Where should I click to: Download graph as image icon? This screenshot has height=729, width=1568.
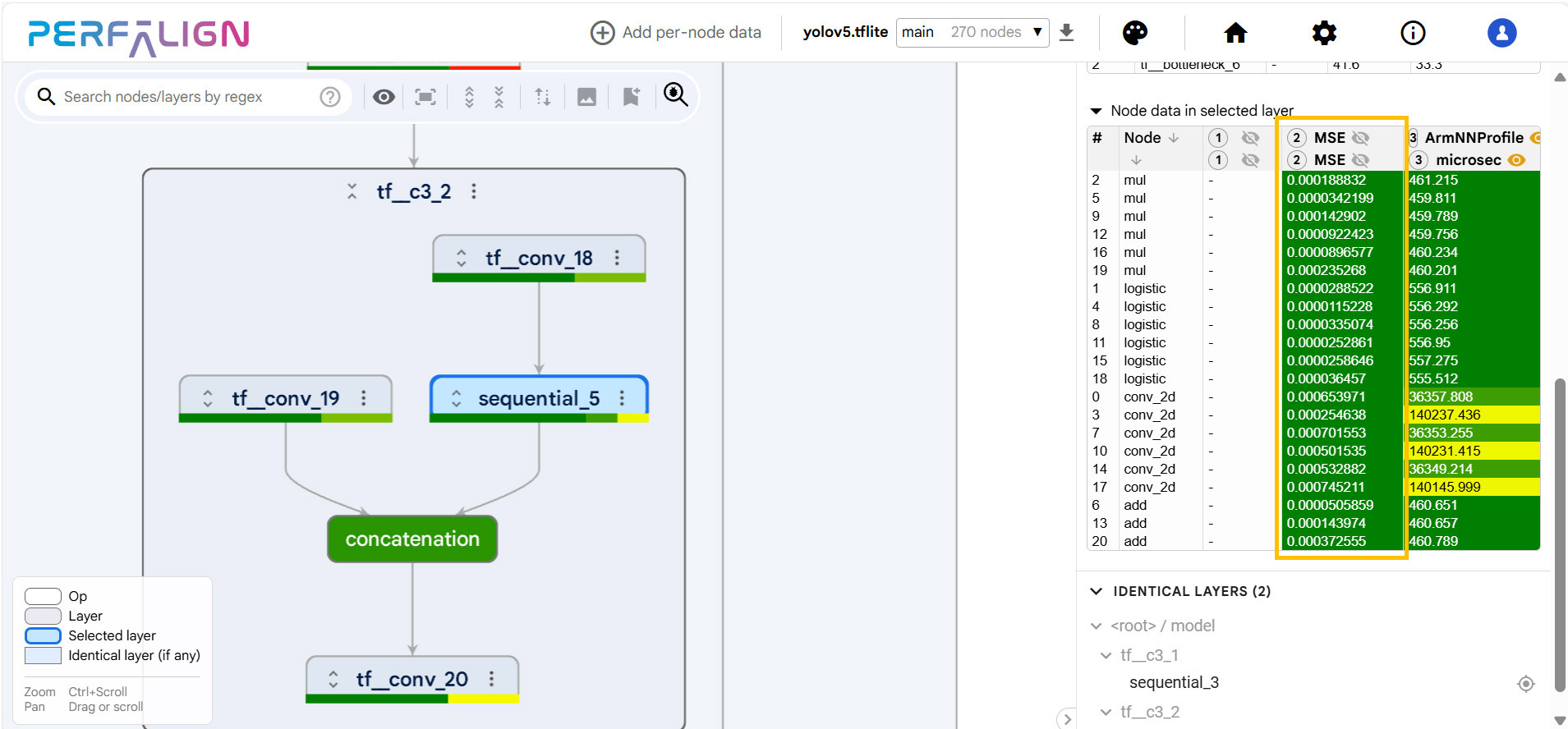click(586, 97)
